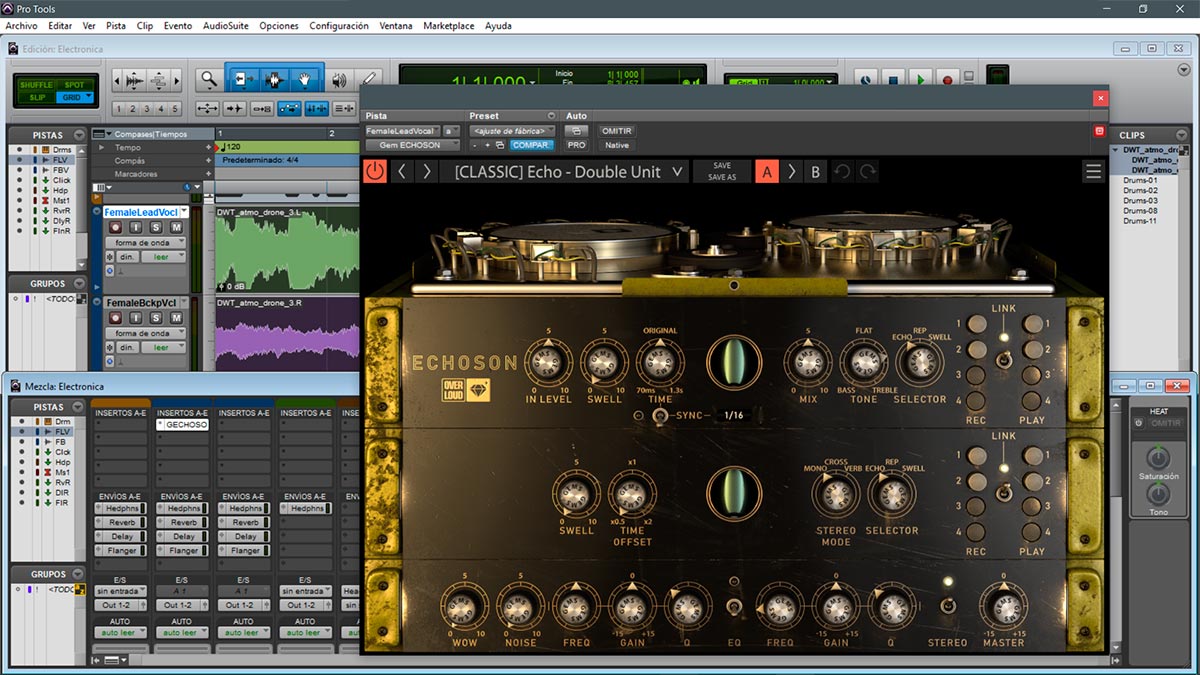Load the previous Echoson preset arrow

[x=402, y=171]
